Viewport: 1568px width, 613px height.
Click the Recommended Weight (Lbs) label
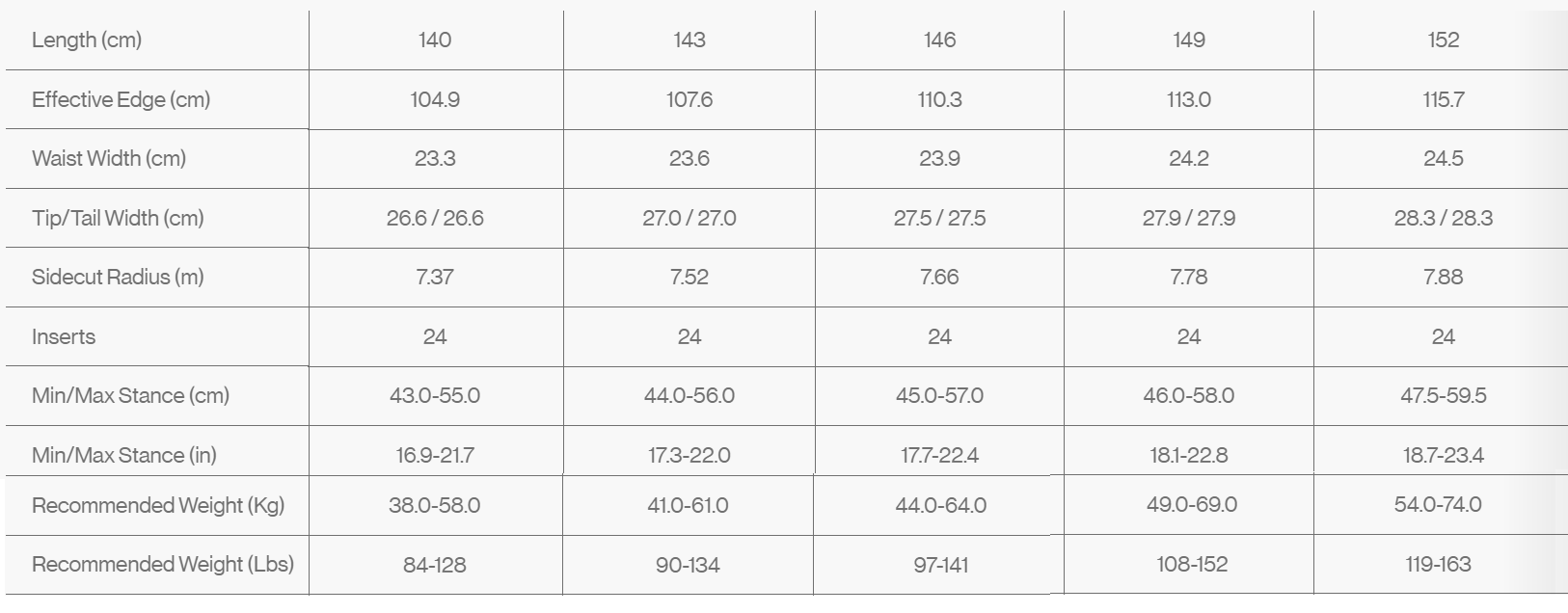163,564
